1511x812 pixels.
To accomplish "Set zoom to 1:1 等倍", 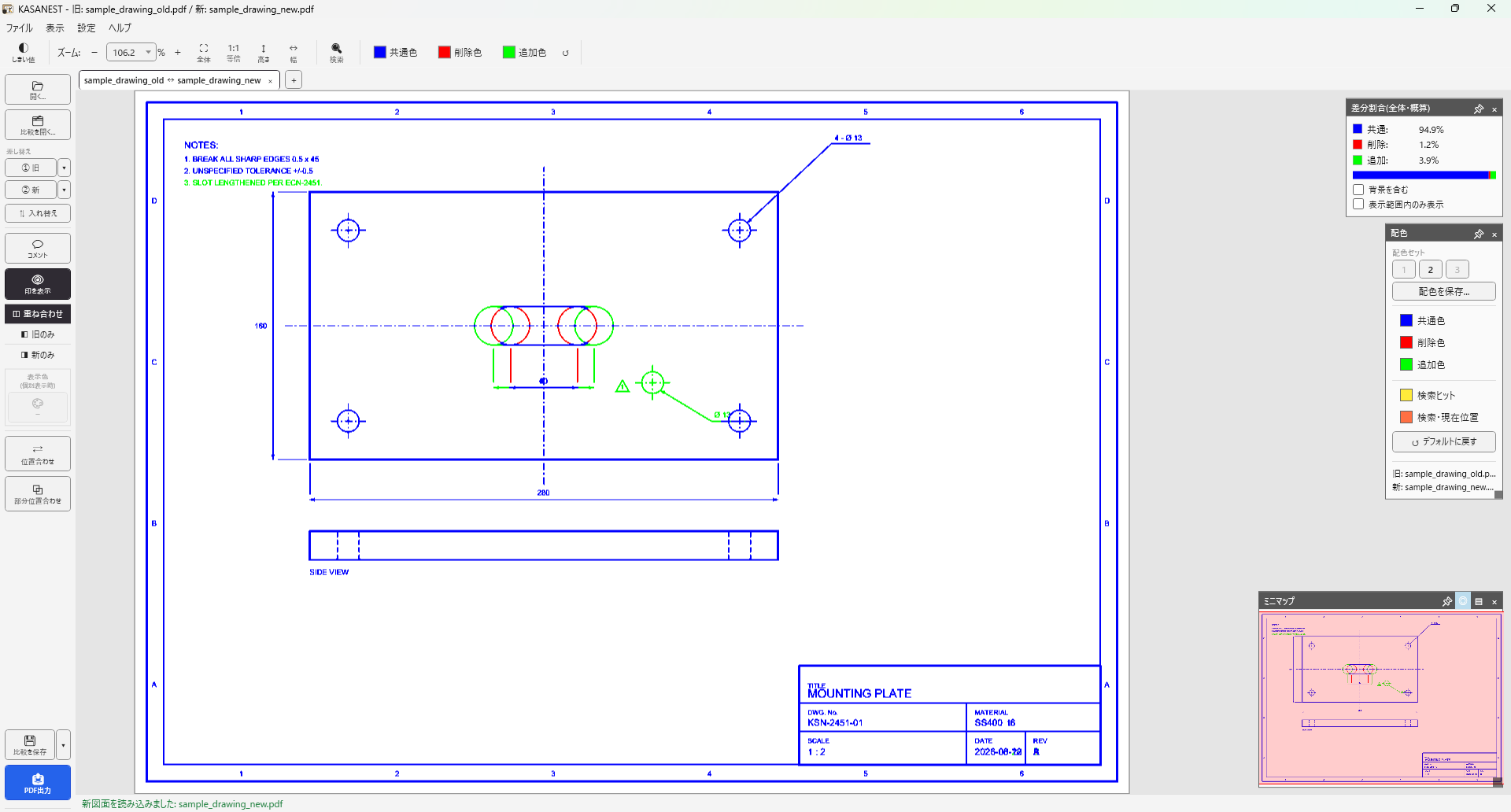I will 234,53.
